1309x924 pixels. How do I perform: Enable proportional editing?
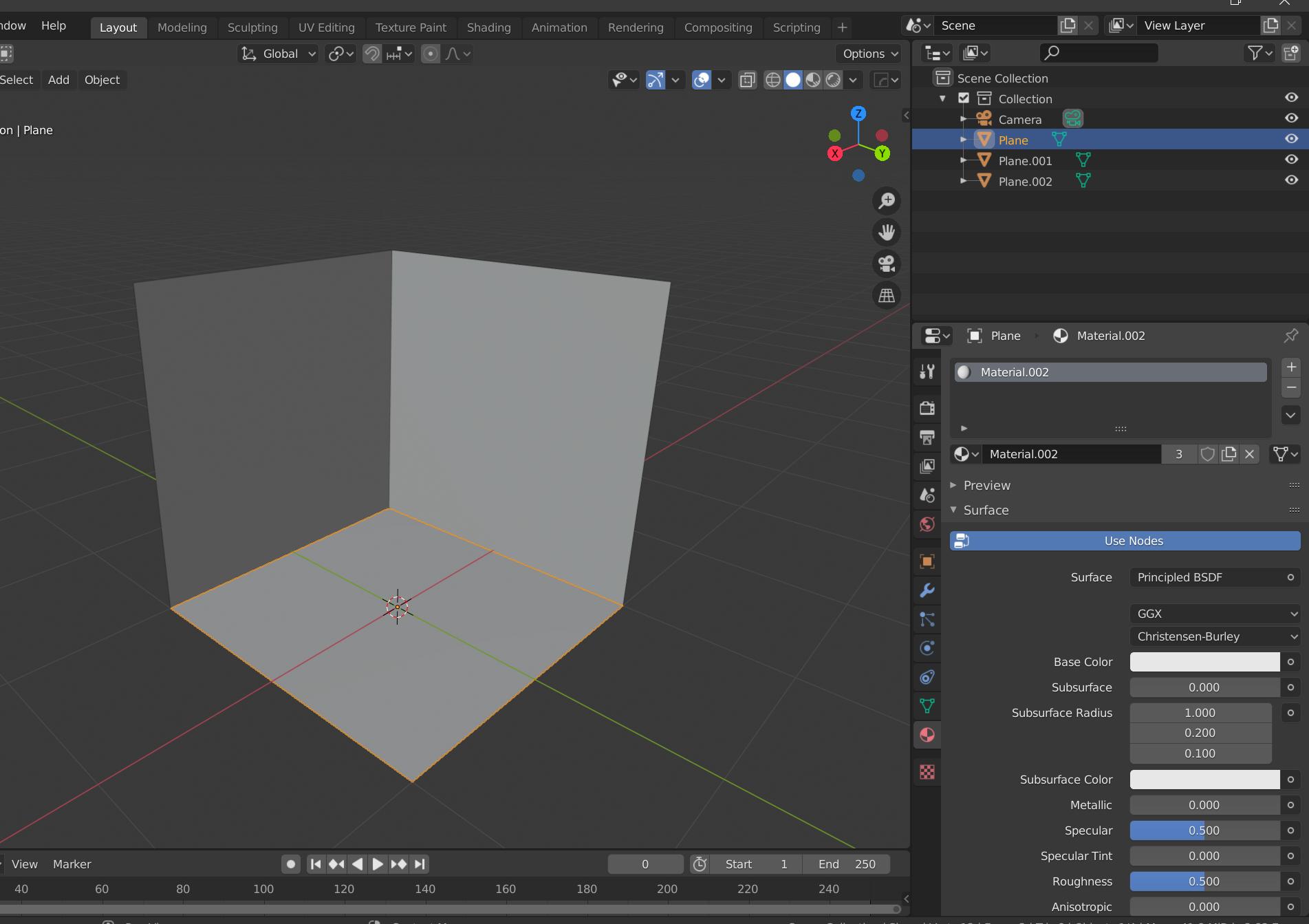431,54
